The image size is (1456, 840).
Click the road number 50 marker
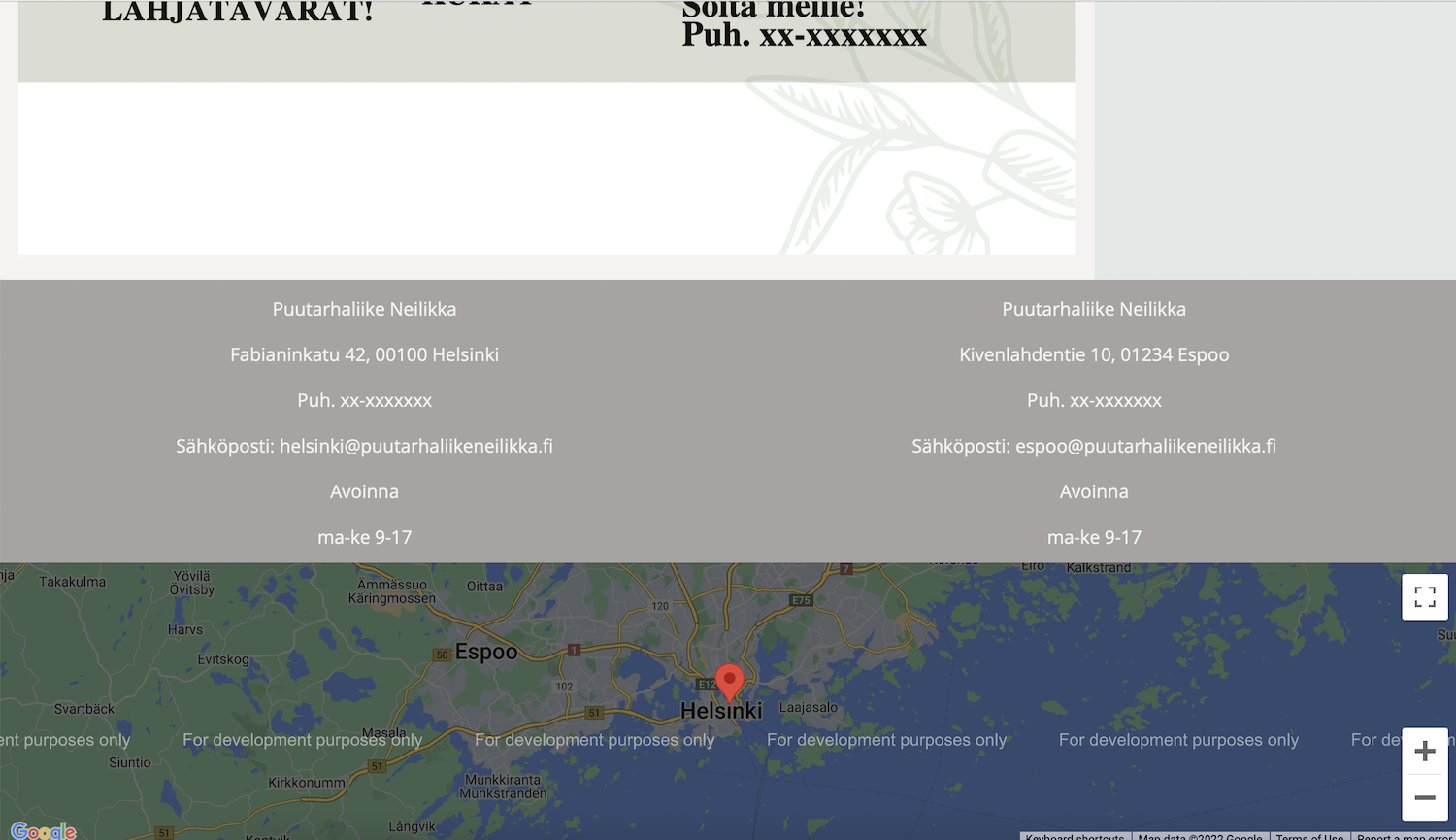coord(442,654)
